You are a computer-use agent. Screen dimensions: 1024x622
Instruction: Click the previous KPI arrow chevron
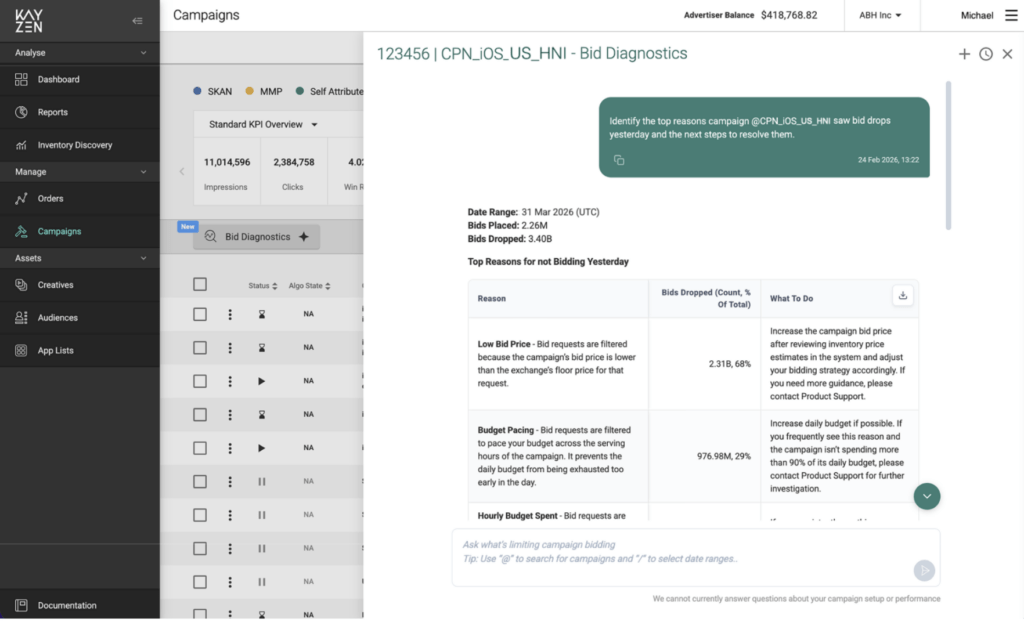pos(182,172)
